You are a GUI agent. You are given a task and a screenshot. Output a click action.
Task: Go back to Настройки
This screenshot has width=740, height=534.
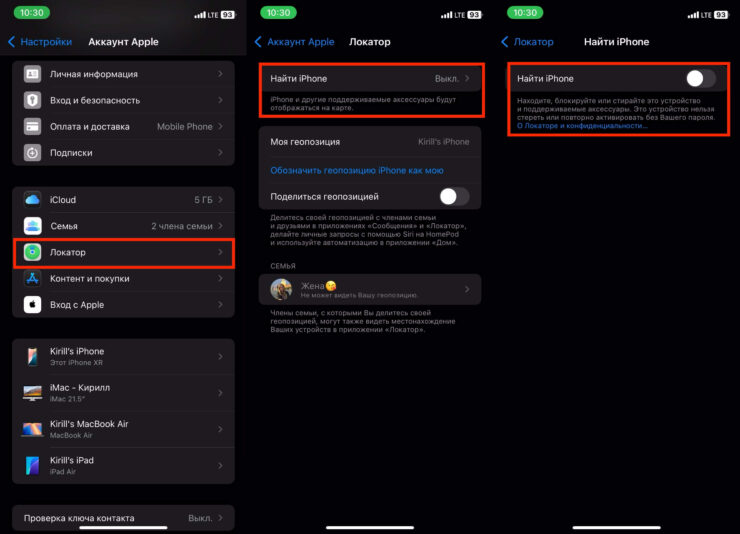coord(40,42)
